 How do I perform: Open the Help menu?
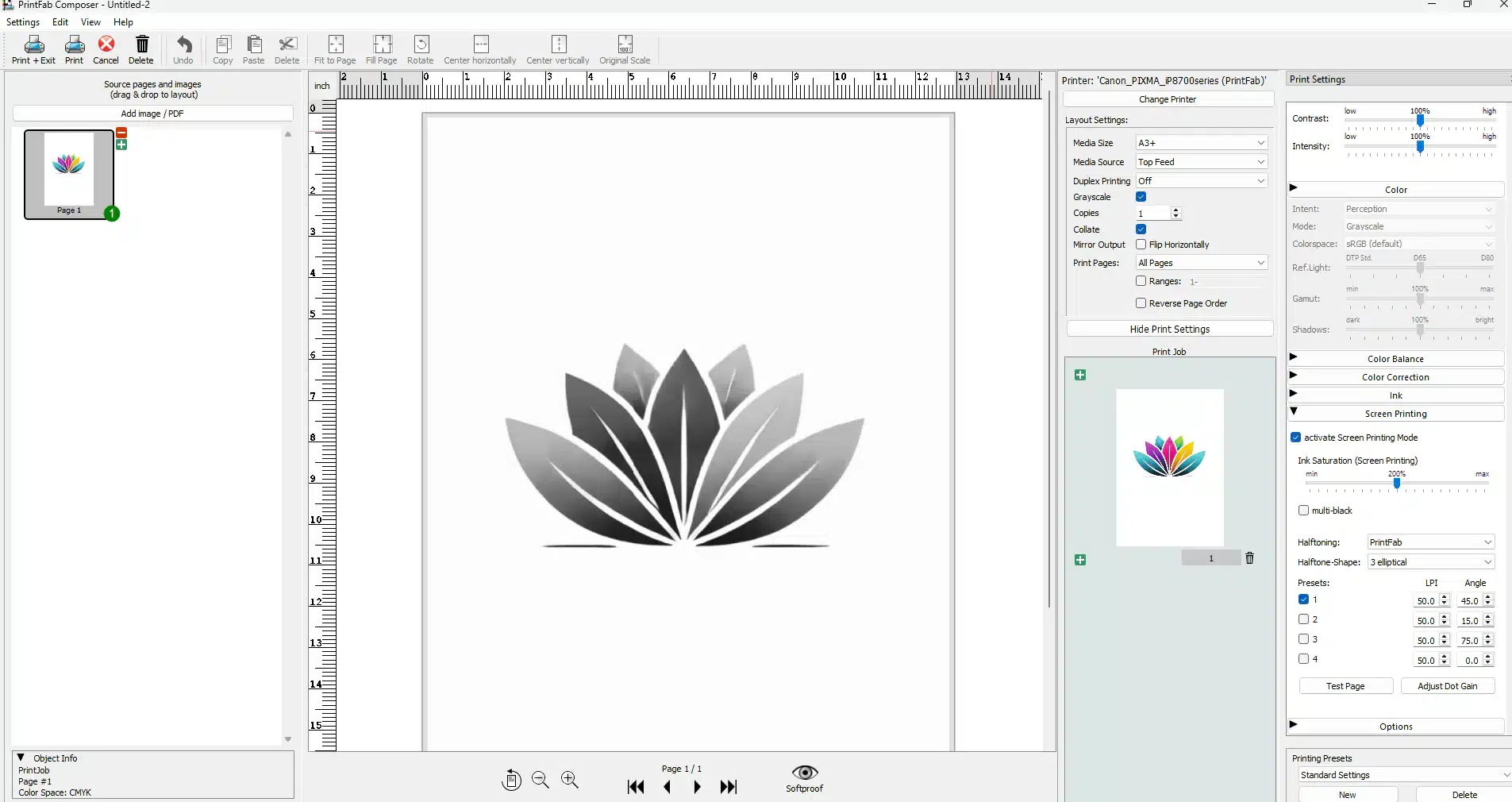(x=123, y=21)
